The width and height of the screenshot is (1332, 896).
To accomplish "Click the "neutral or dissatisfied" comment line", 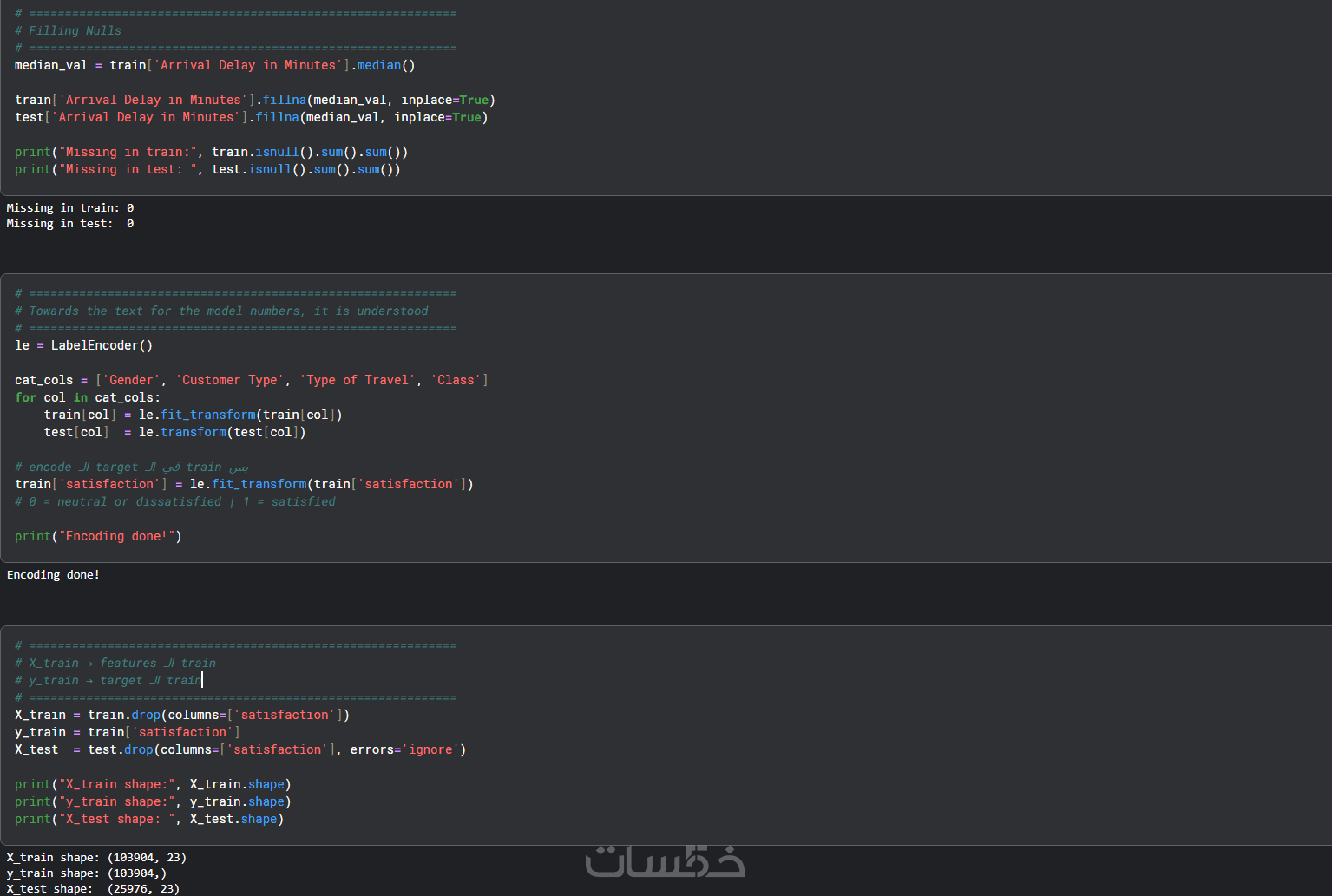I will (174, 502).
